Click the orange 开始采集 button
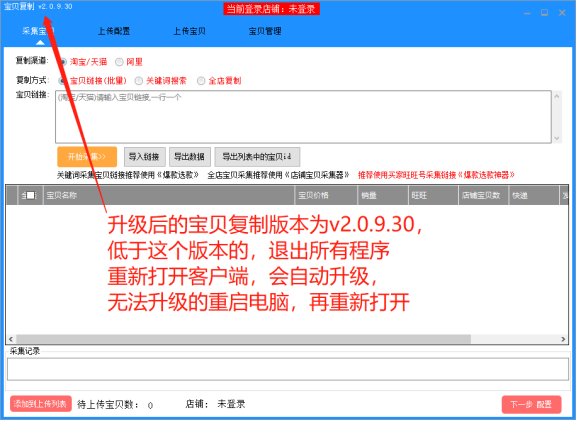The image size is (576, 421). [87, 157]
